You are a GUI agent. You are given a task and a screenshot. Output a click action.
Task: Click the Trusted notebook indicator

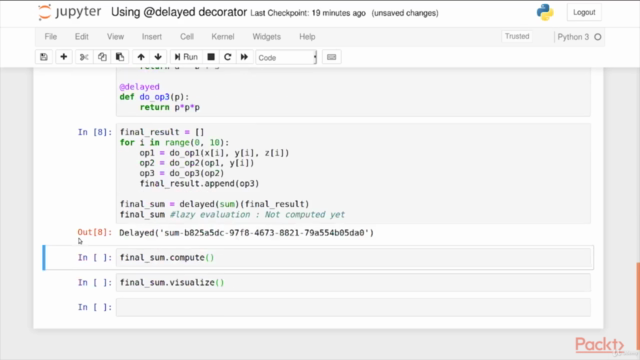pos(517,36)
